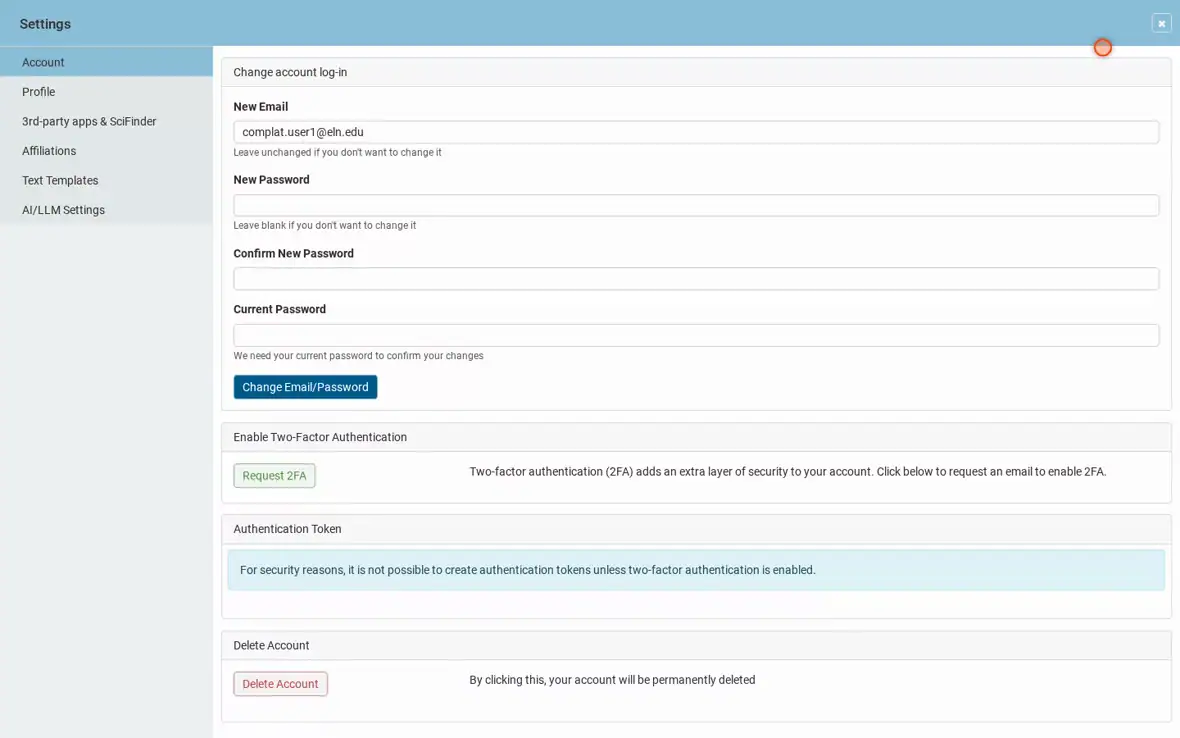The height and width of the screenshot is (738, 1180).
Task: Click the 'Authentication Token' heading
Action: (287, 529)
